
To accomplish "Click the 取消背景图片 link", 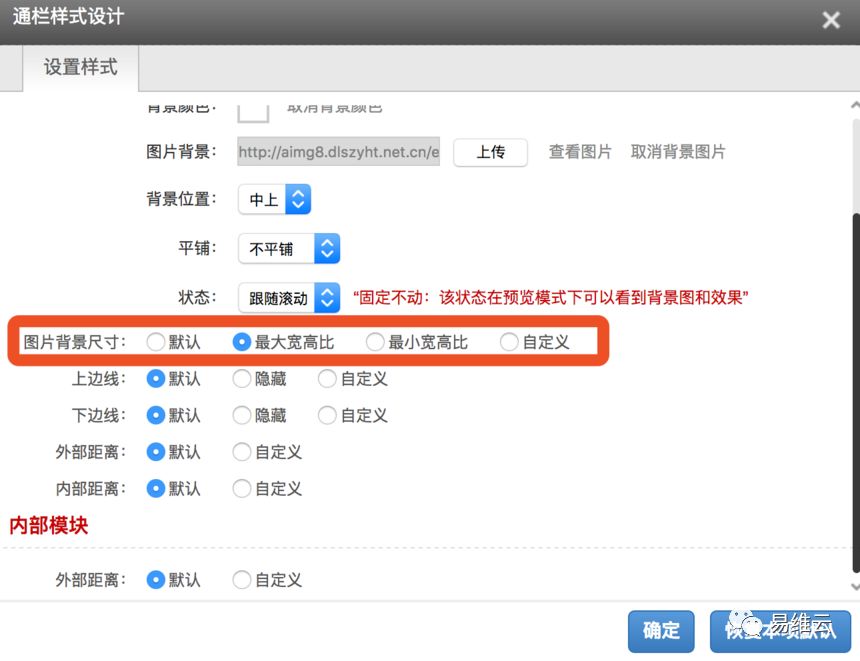I will point(678,151).
